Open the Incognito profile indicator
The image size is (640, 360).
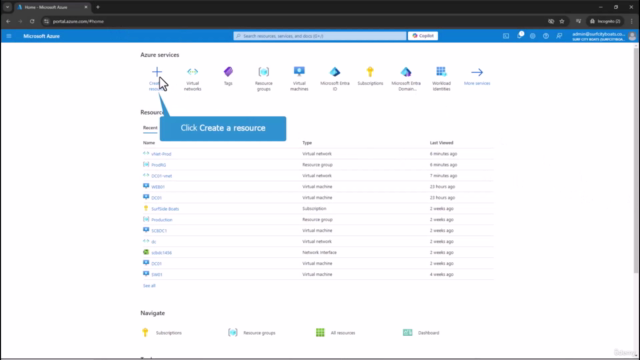click(x=605, y=21)
